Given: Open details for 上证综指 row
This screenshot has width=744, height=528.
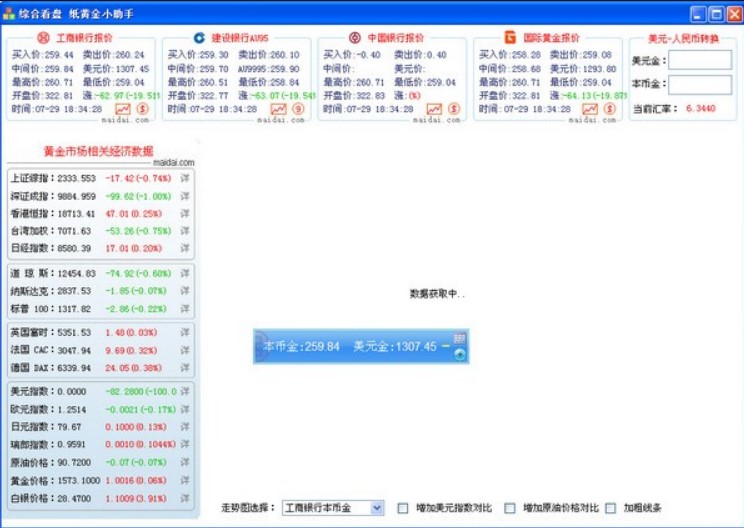Looking at the screenshot, I should click(185, 178).
